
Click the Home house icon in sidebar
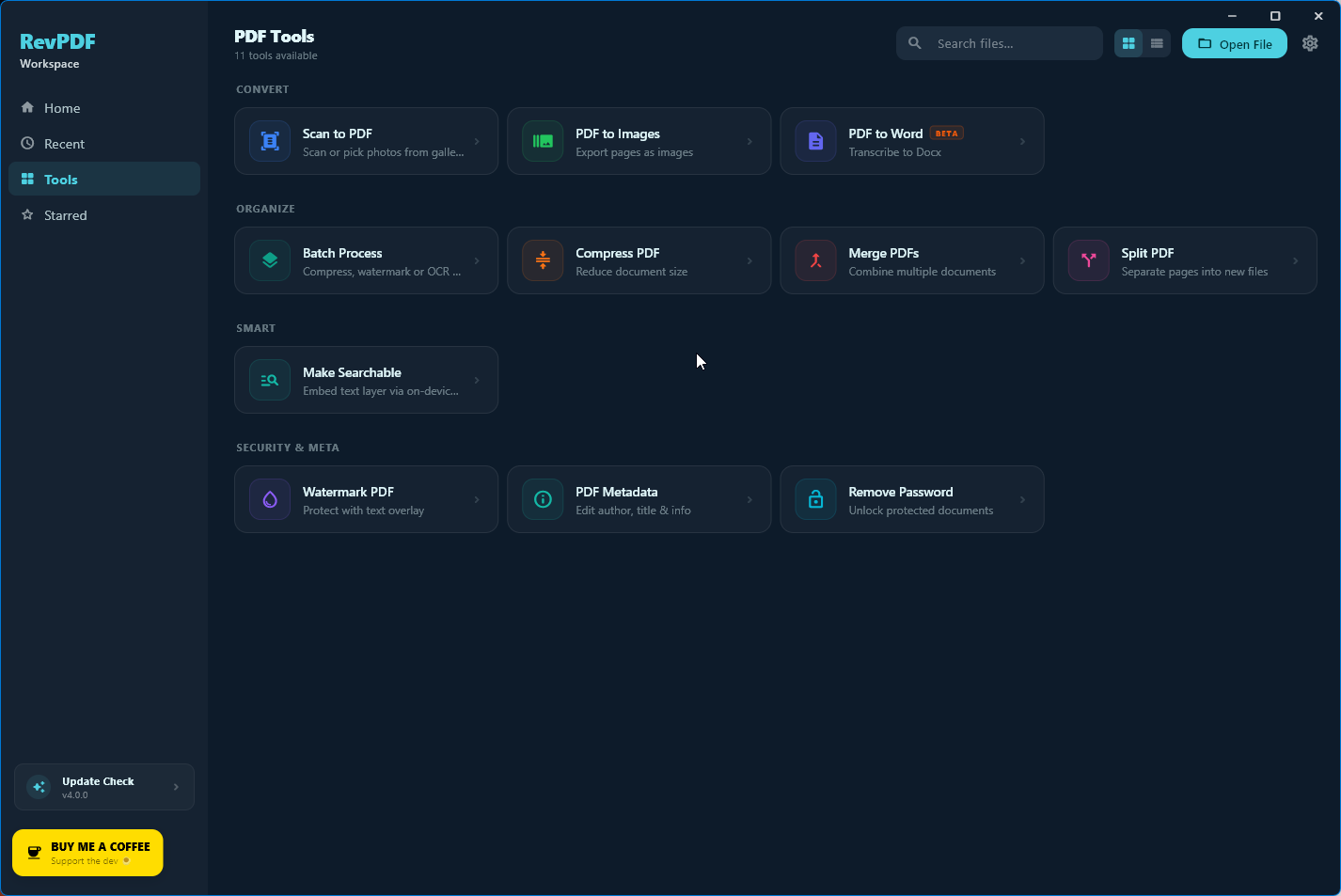(27, 107)
